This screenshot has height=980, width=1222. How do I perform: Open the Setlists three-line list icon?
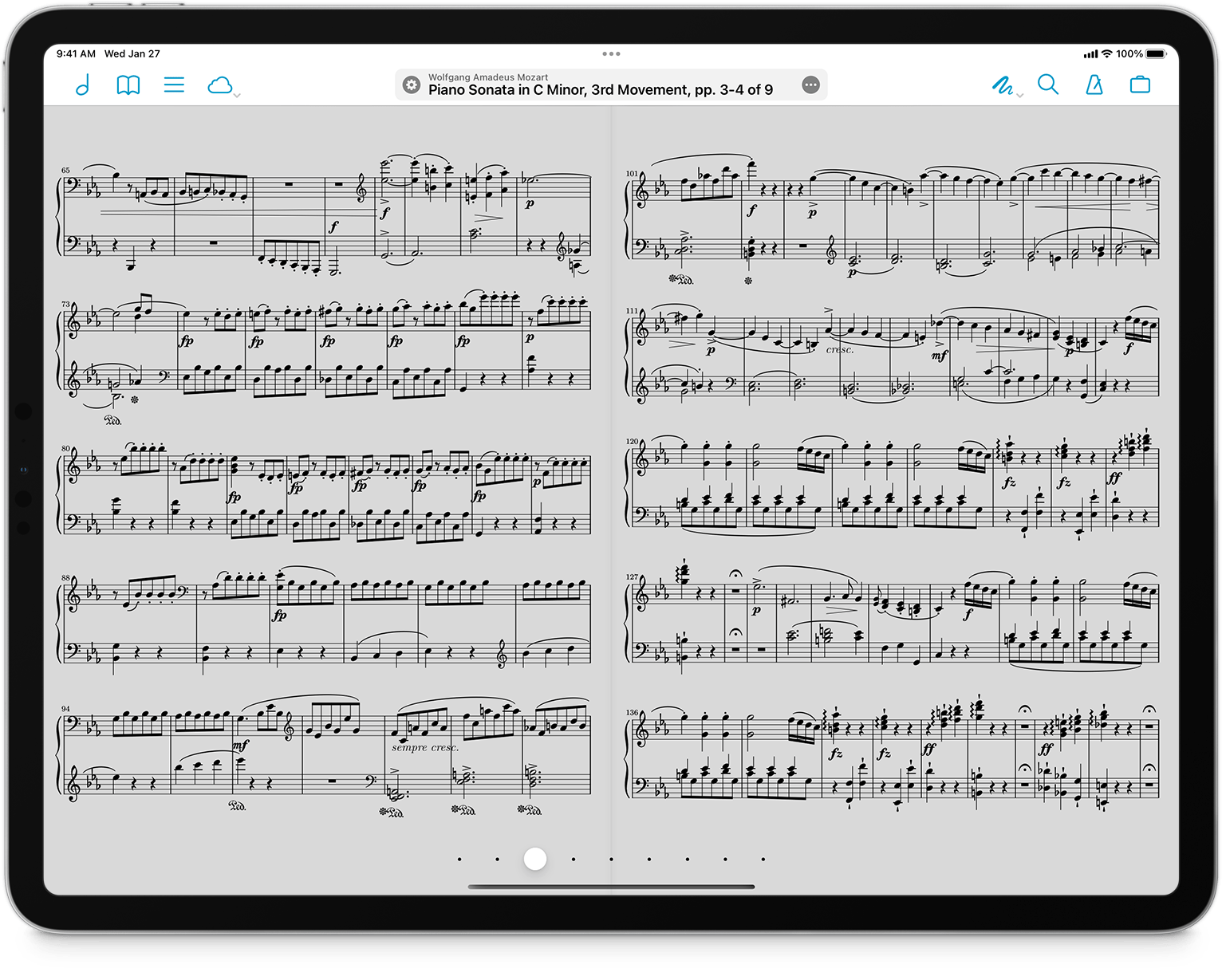pyautogui.click(x=174, y=85)
